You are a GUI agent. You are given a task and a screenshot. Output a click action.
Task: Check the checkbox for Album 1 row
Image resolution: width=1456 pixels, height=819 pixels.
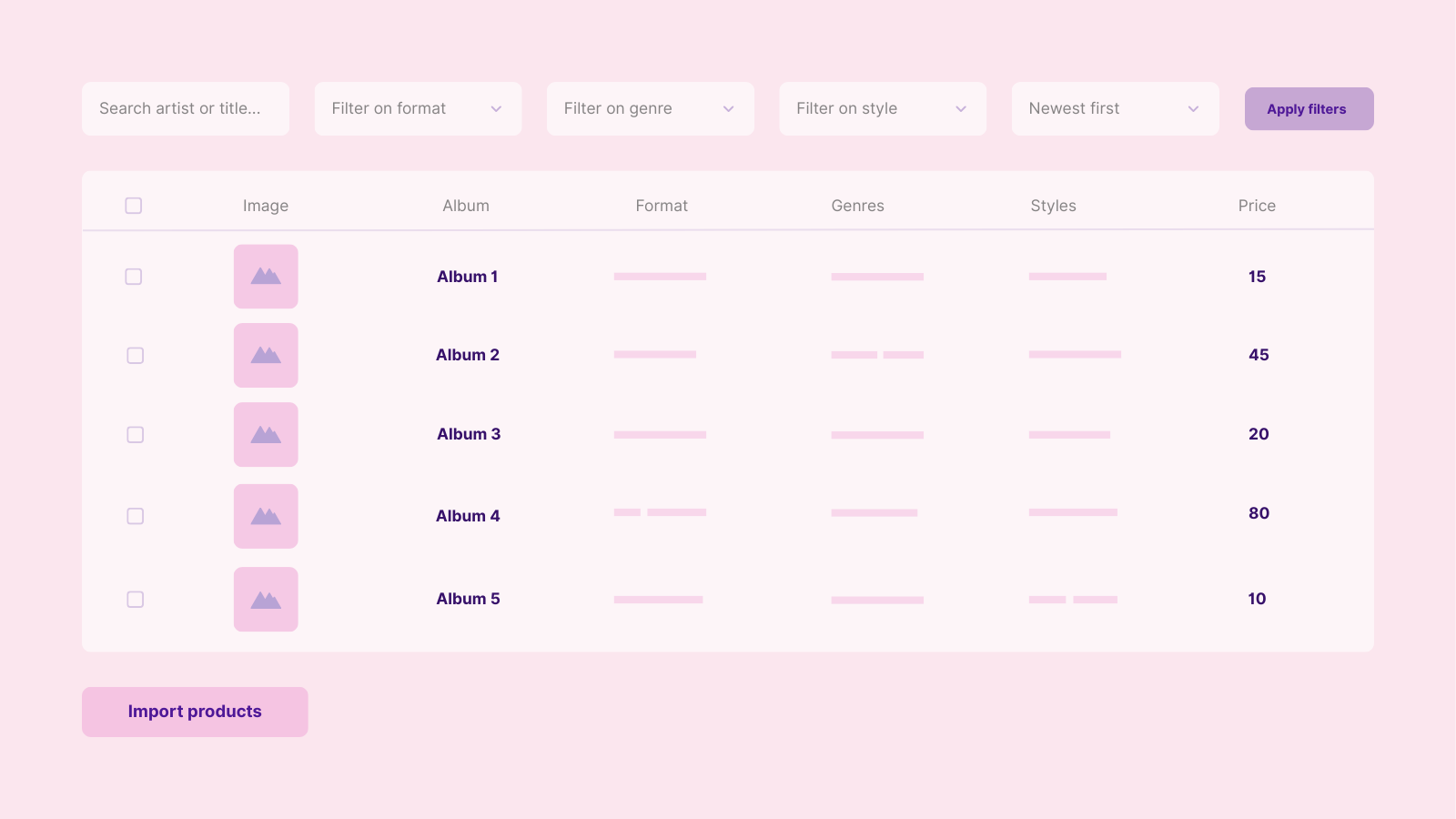(x=134, y=277)
